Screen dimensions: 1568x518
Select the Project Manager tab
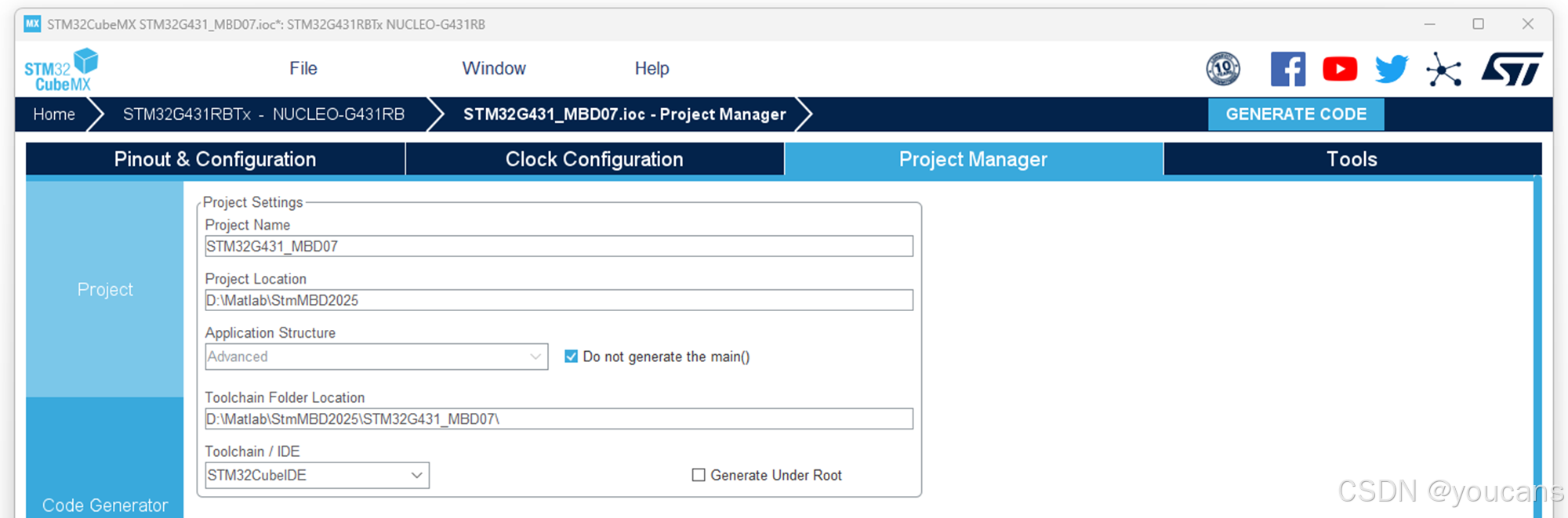974,159
